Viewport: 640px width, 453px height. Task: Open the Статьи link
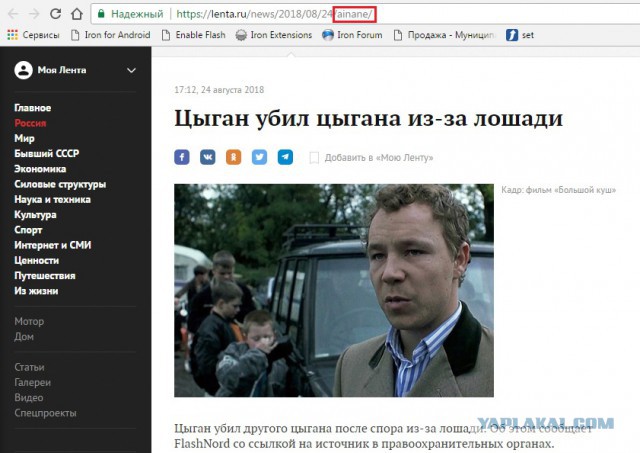29,367
